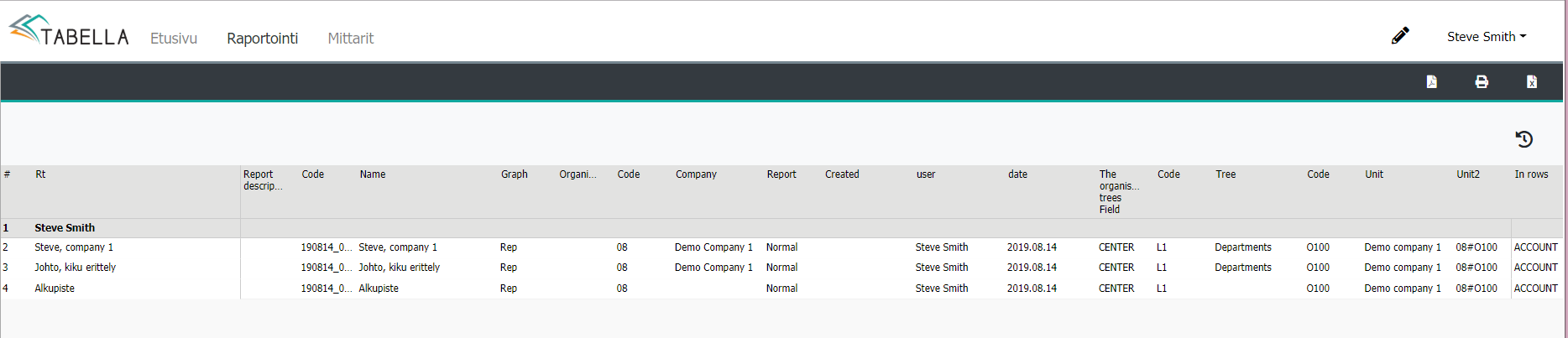Go to the Etusivu tab
Image resolution: width=1568 pixels, height=338 pixels.
pos(174,39)
